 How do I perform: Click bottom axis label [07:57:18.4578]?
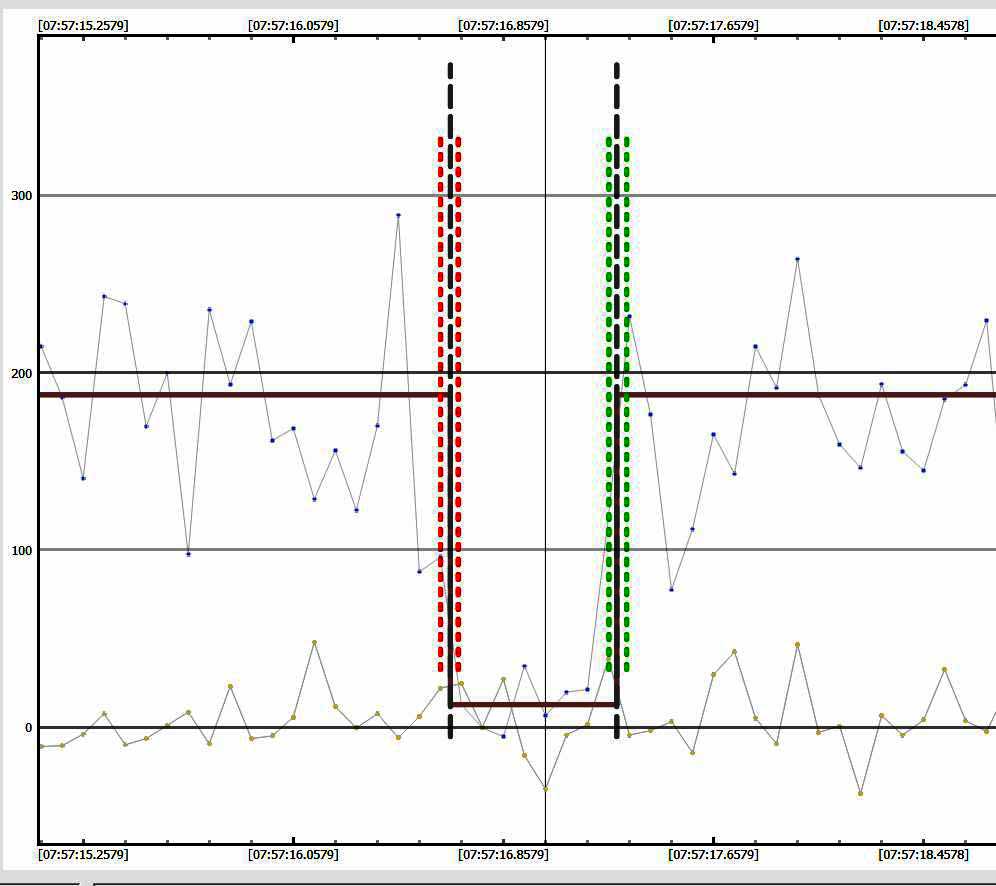(924, 854)
